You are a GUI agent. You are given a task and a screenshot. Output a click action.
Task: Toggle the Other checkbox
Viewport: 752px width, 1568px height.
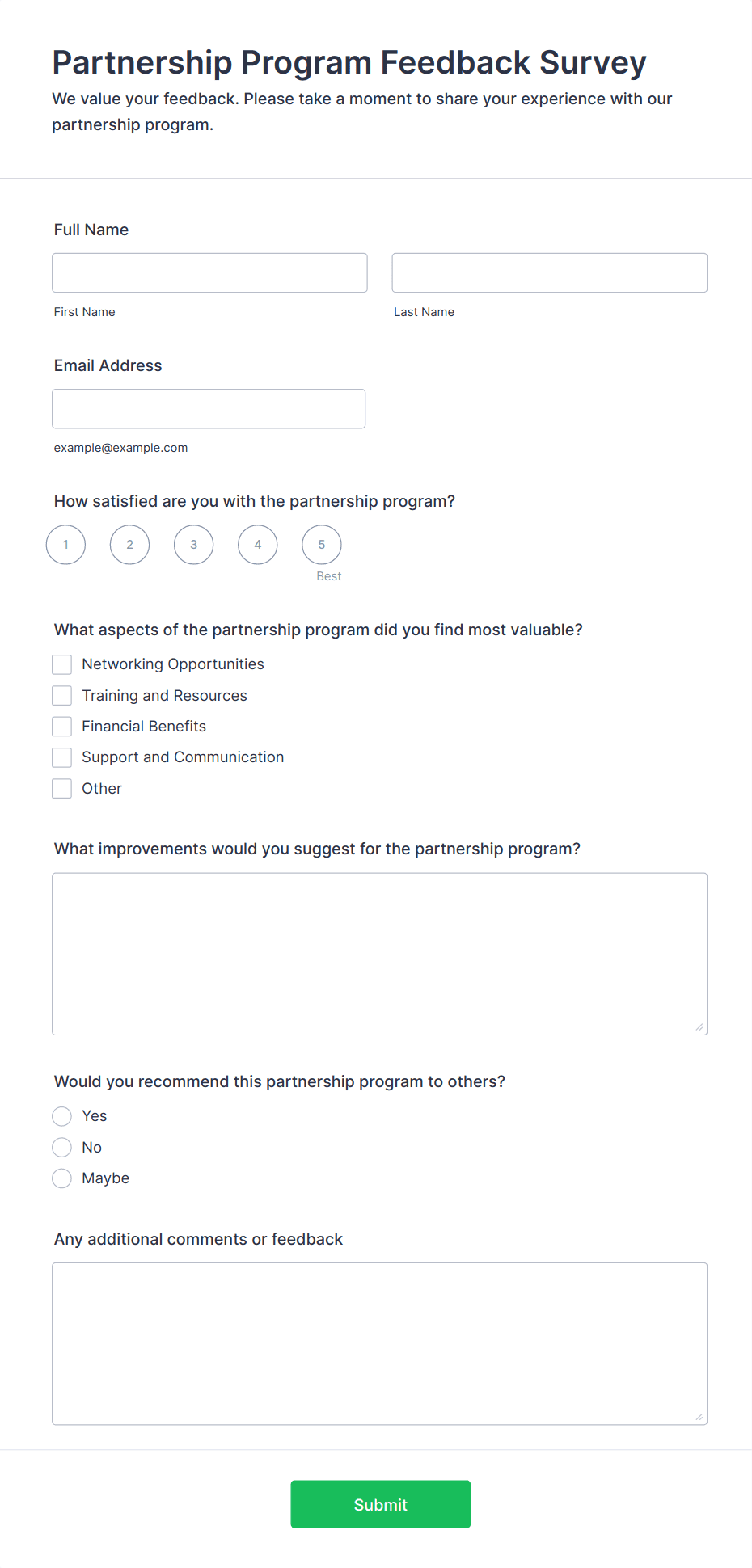62,789
